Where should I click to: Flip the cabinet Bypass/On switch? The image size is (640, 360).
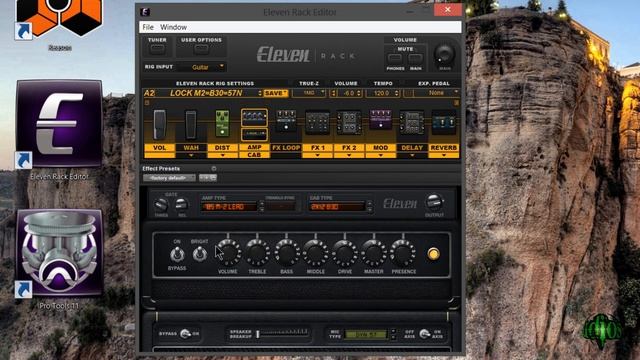pyautogui.click(x=185, y=333)
